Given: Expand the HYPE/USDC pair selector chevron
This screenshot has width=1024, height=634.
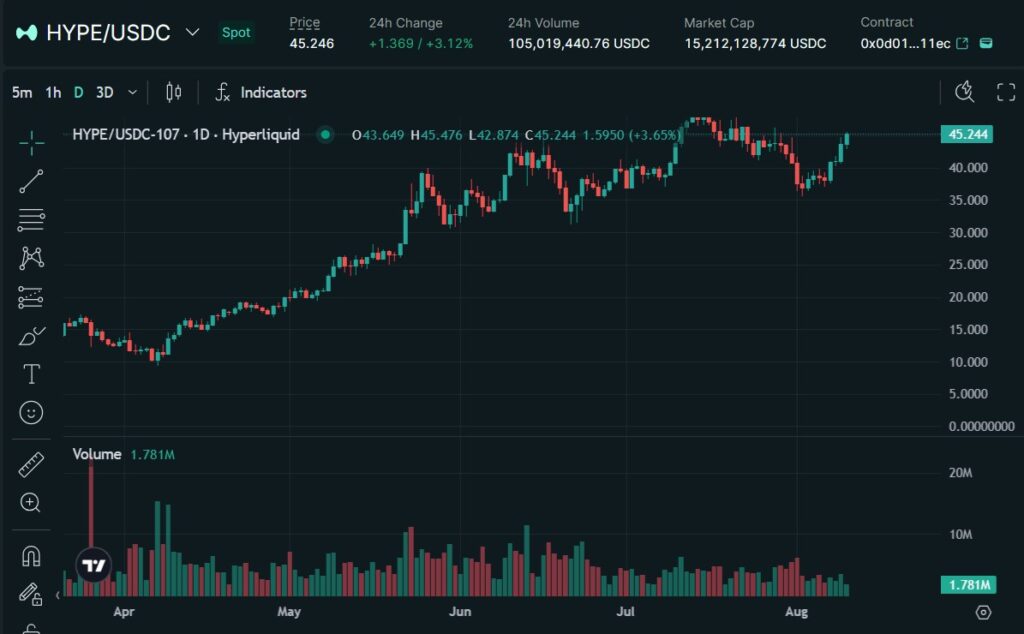Looking at the screenshot, I should coord(192,32).
